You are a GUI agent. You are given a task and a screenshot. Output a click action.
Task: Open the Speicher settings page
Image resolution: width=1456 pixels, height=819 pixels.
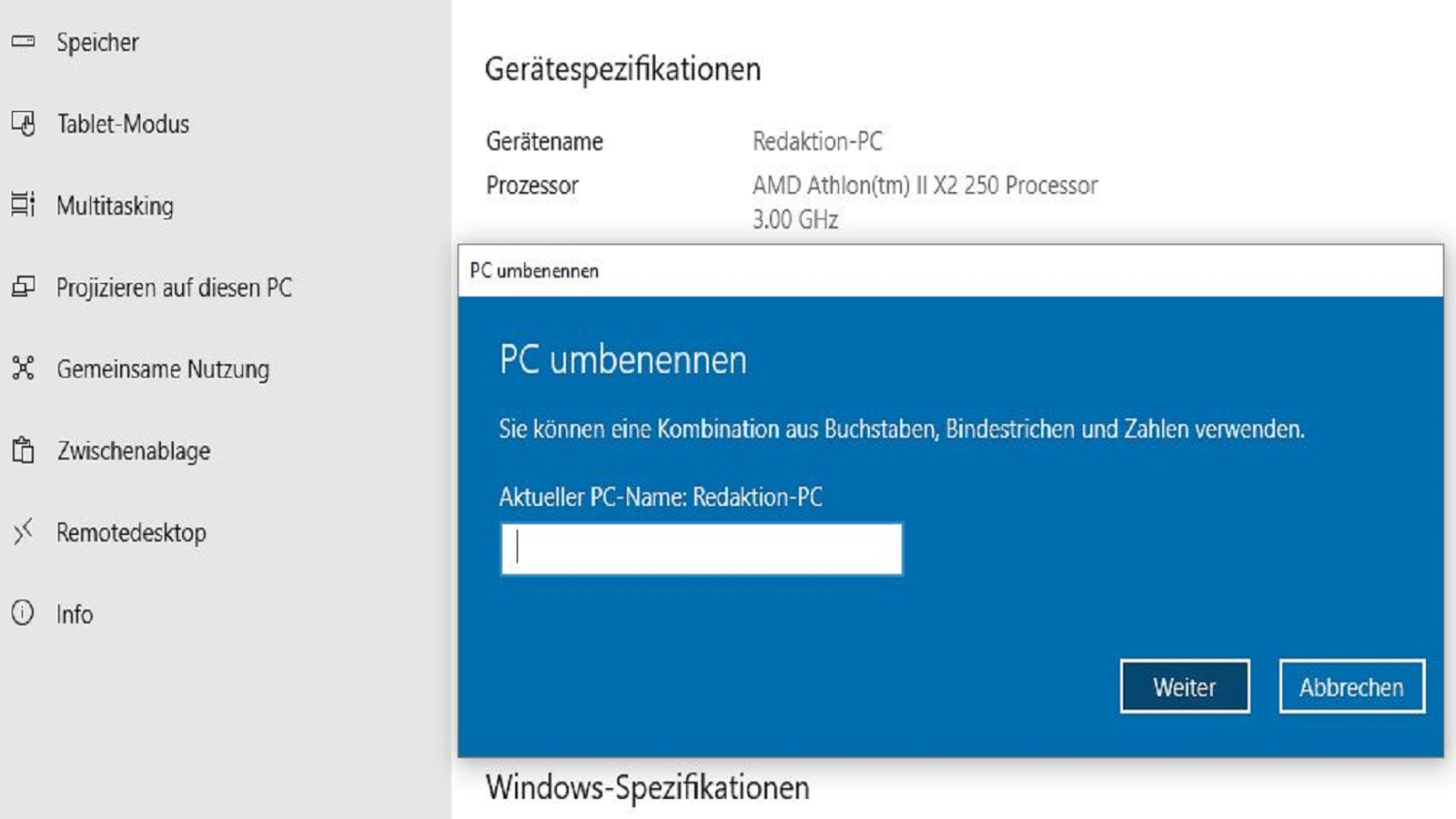coord(97,42)
